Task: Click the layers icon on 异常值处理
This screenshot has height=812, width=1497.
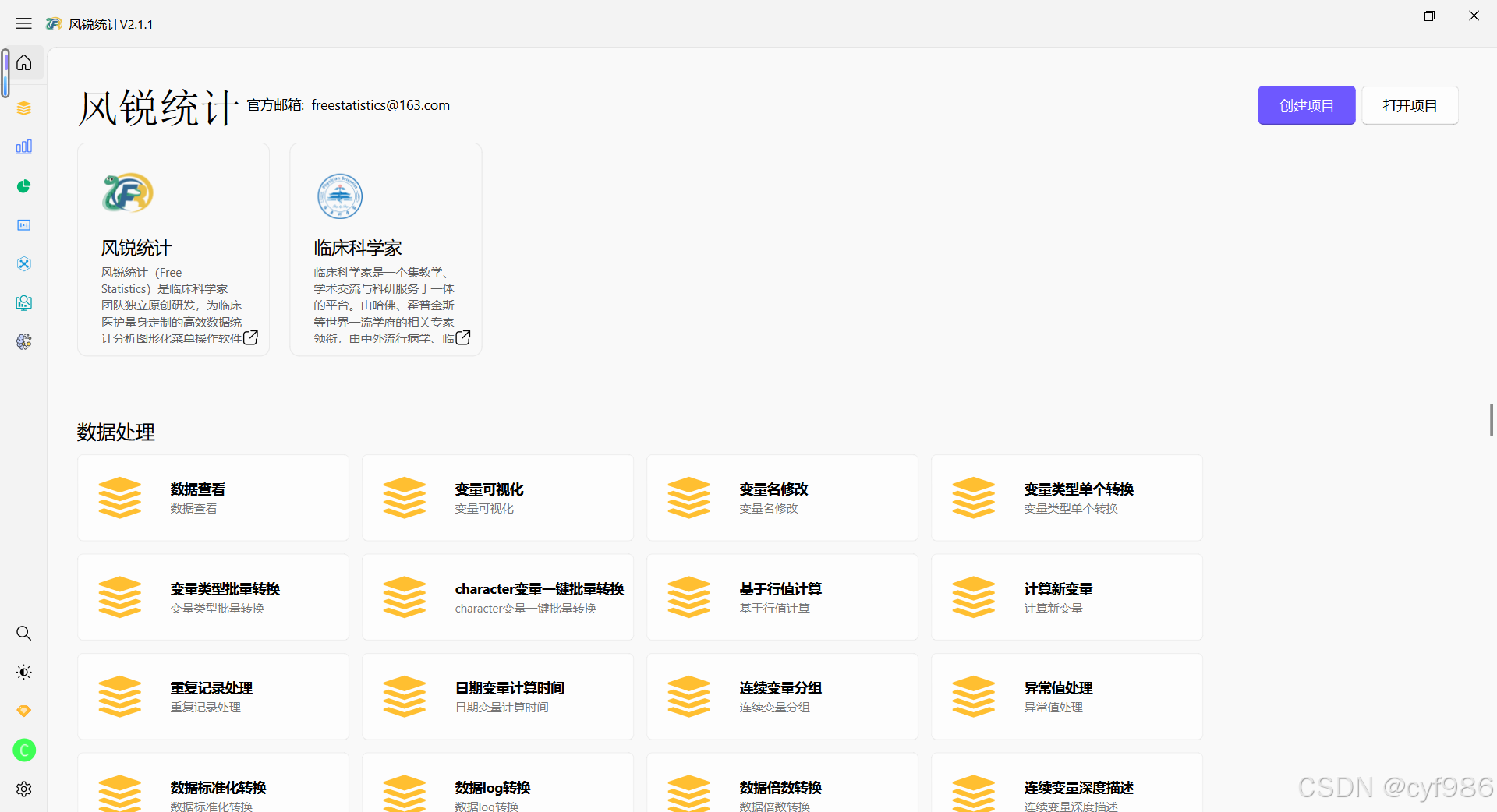Action: (x=974, y=697)
